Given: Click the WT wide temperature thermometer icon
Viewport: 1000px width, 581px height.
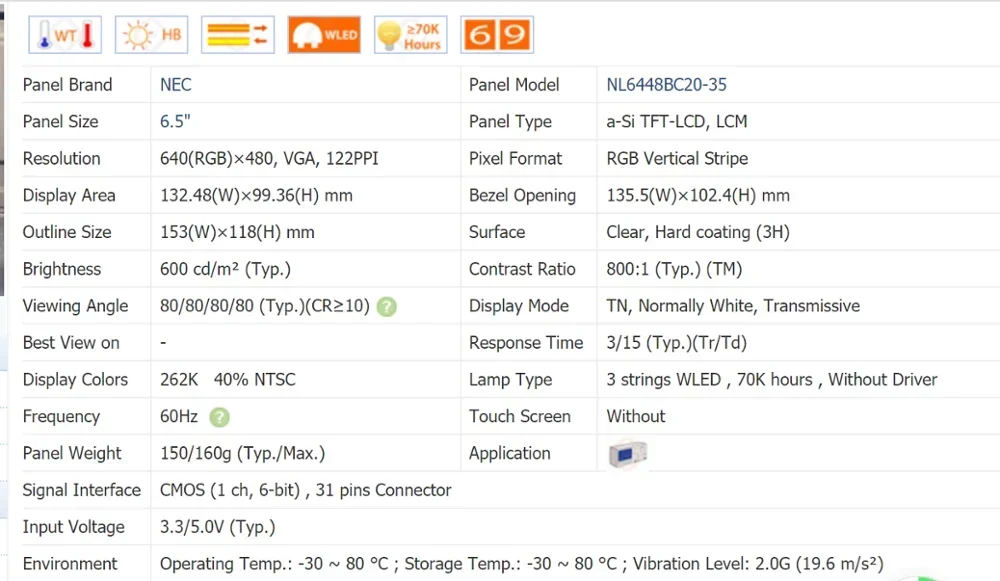Looking at the screenshot, I should pyautogui.click(x=64, y=33).
